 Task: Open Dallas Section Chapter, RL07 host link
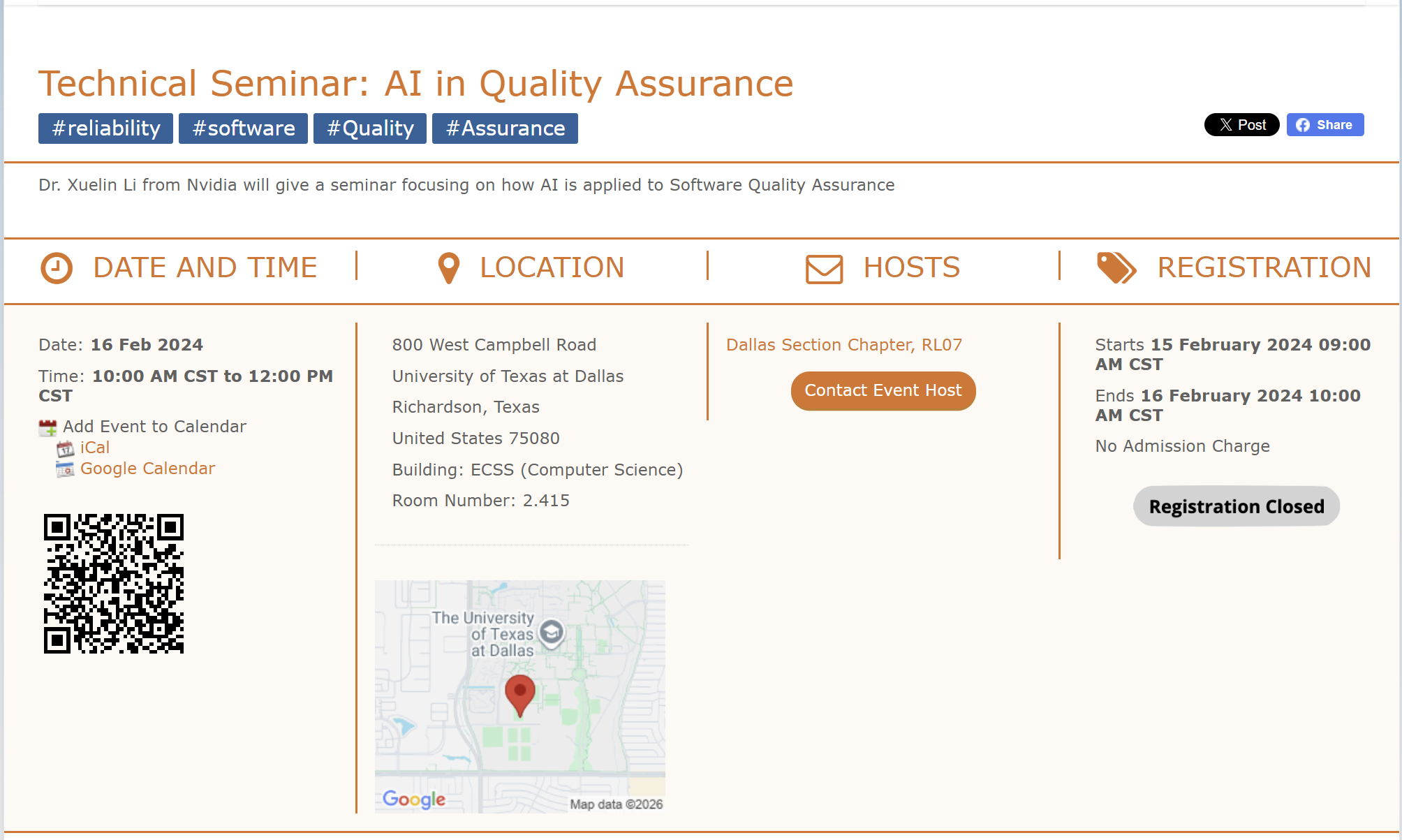pos(844,345)
